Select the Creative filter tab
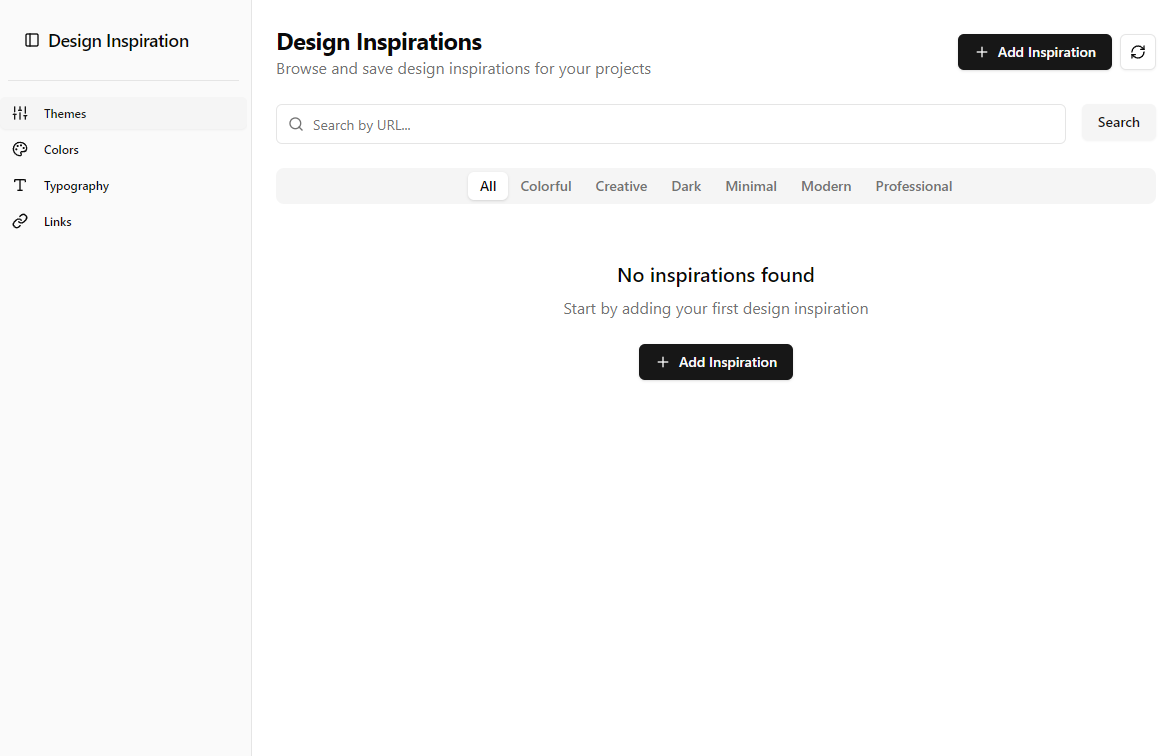The image size is (1176, 756). [621, 186]
